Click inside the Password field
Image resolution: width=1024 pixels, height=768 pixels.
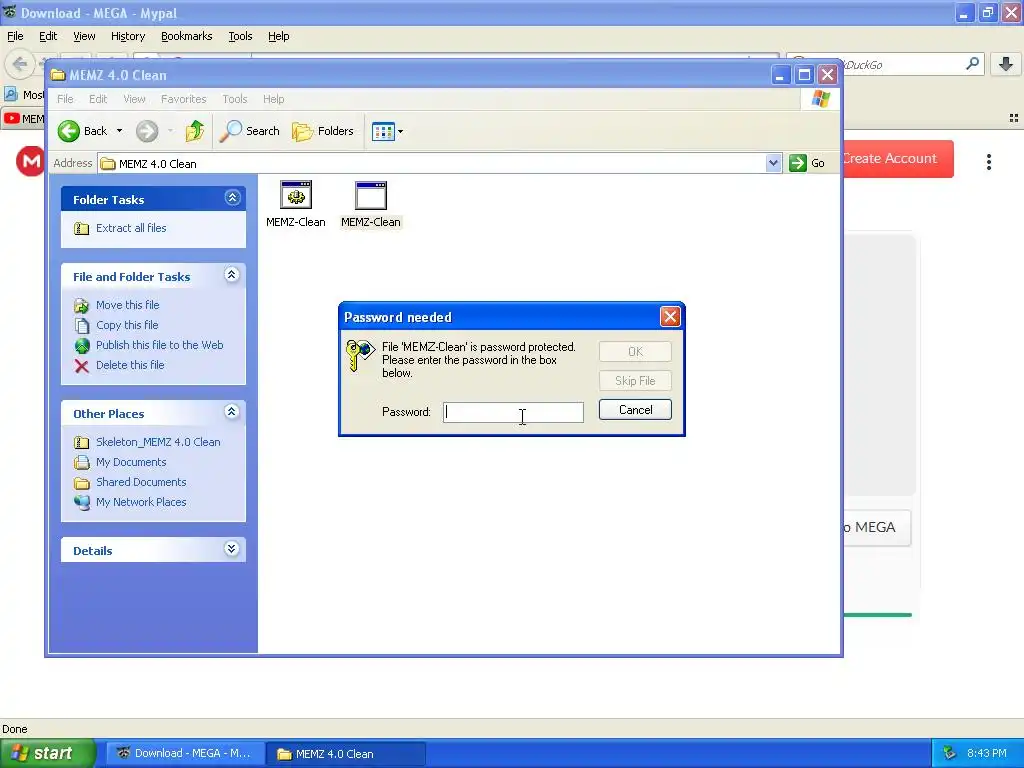point(513,412)
